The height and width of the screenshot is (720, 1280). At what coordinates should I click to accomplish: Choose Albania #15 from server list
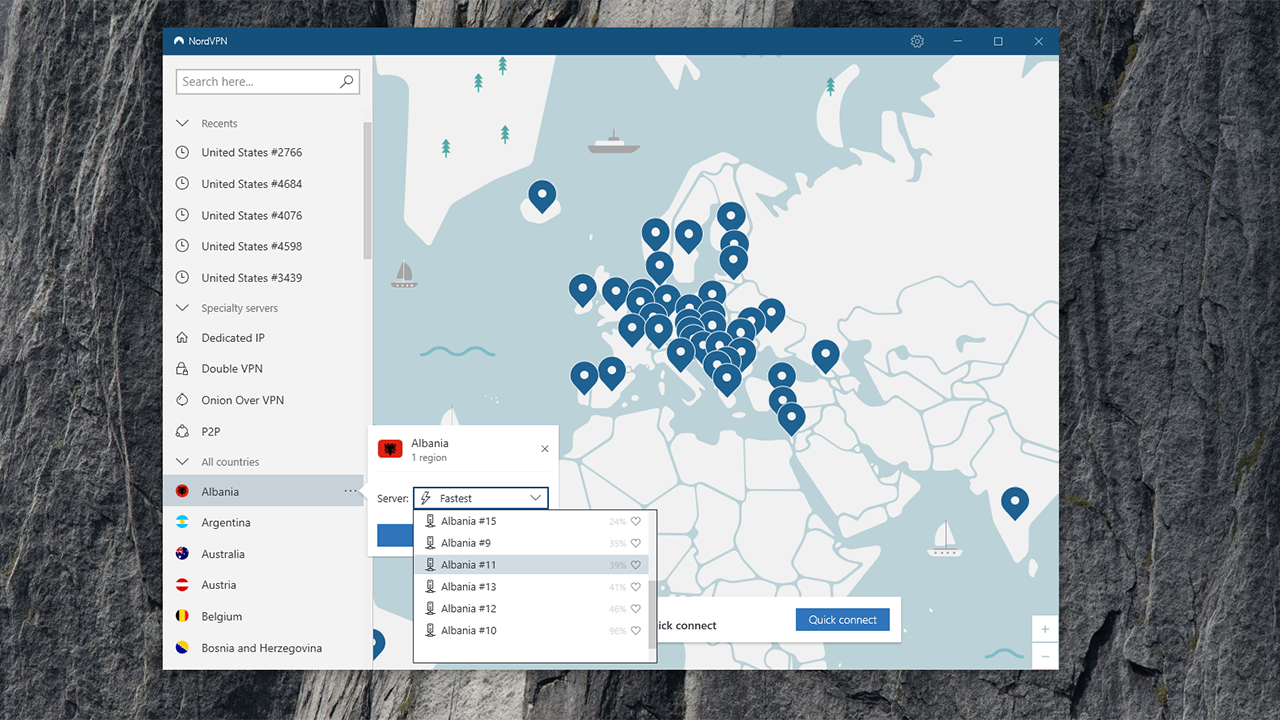tap(531, 521)
